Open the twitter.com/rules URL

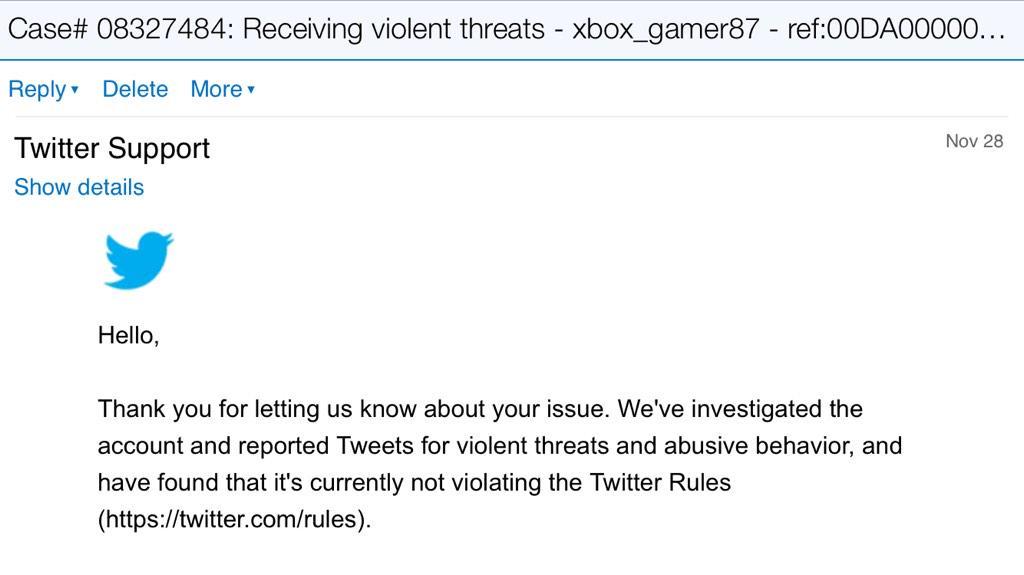(234, 519)
